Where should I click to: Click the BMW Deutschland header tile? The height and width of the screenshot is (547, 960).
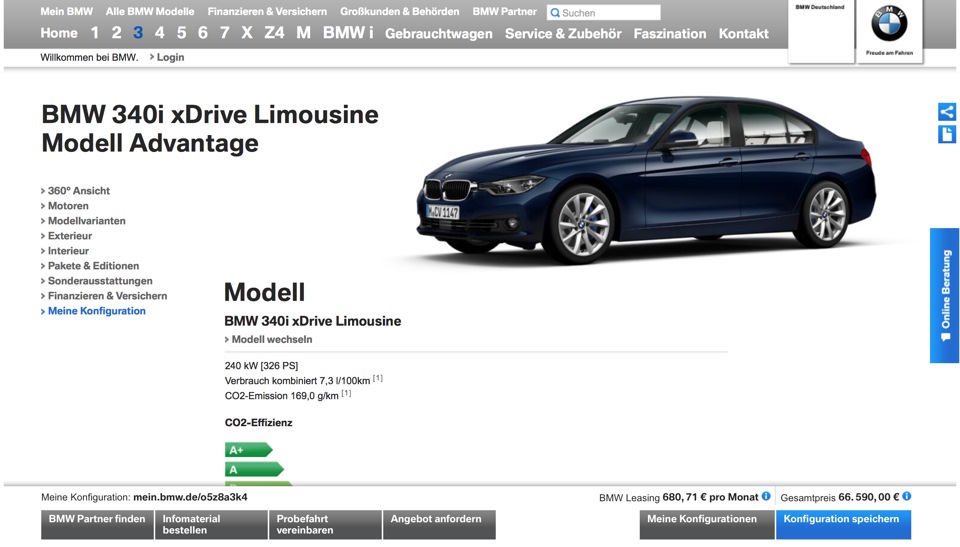pos(820,31)
